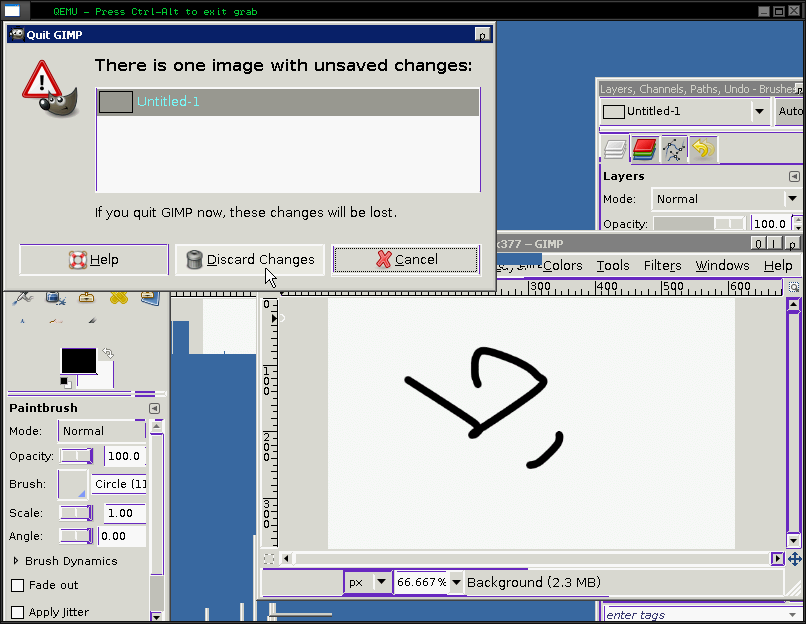Switch to the Layers tab icon
Image resolution: width=806 pixels, height=624 pixels.
[x=615, y=150]
